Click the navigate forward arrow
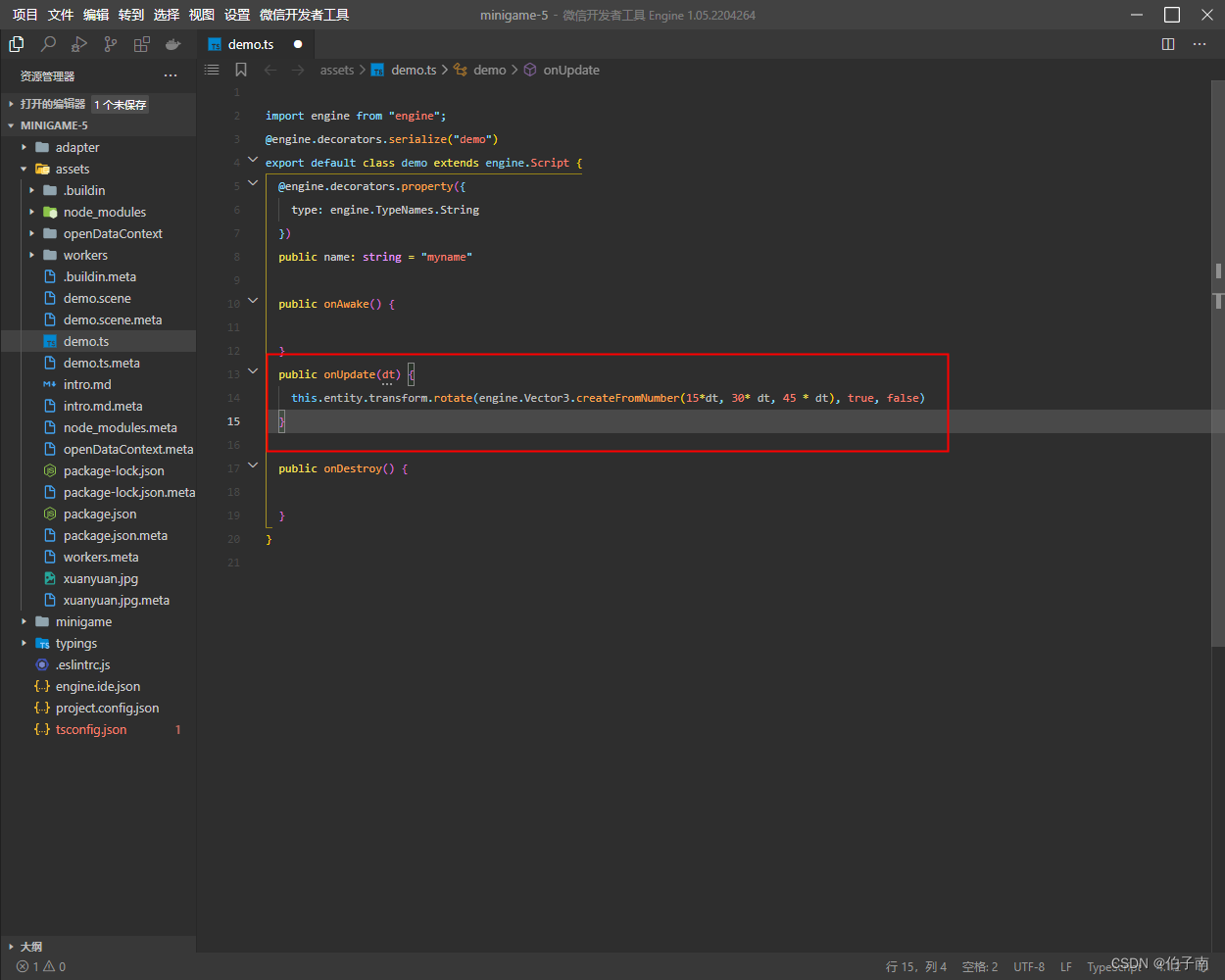 tap(298, 70)
